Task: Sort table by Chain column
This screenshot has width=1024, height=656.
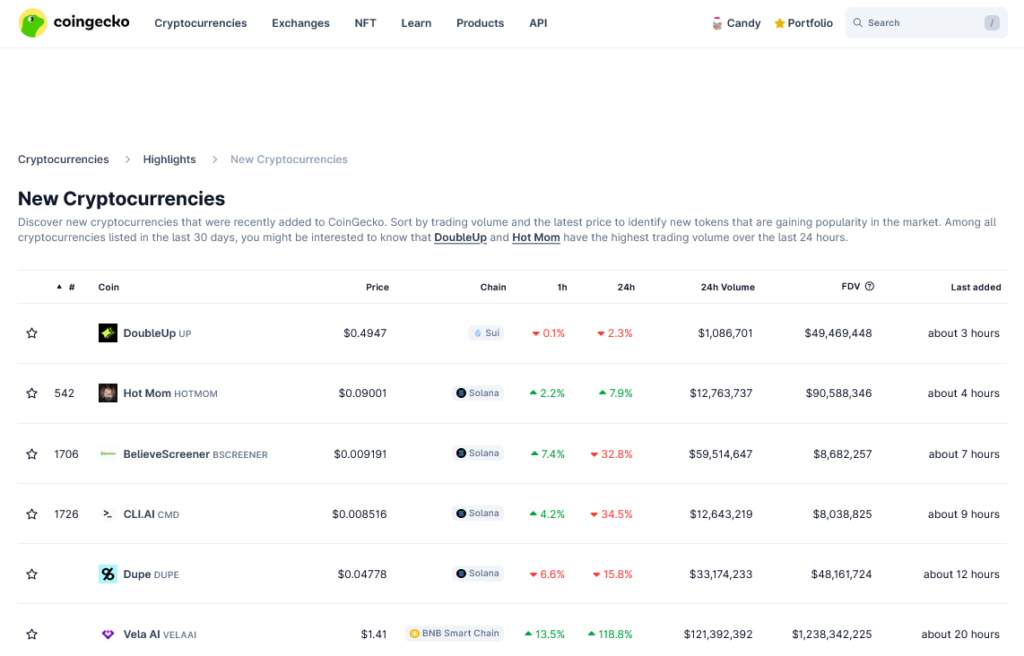Action: [493, 287]
